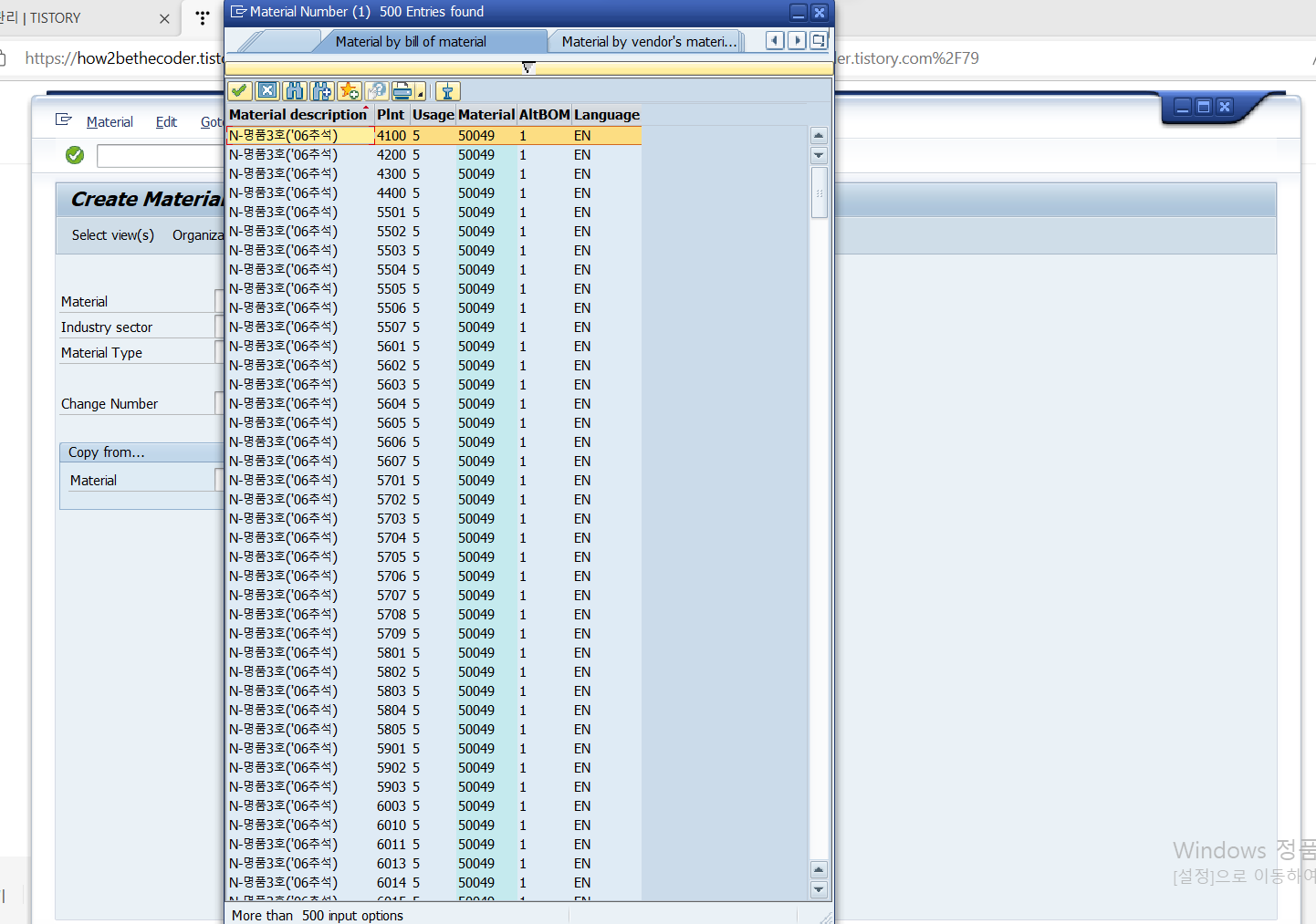This screenshot has height=924, width=1316.
Task: Close the TISTORY browser tab
Action: (x=164, y=18)
